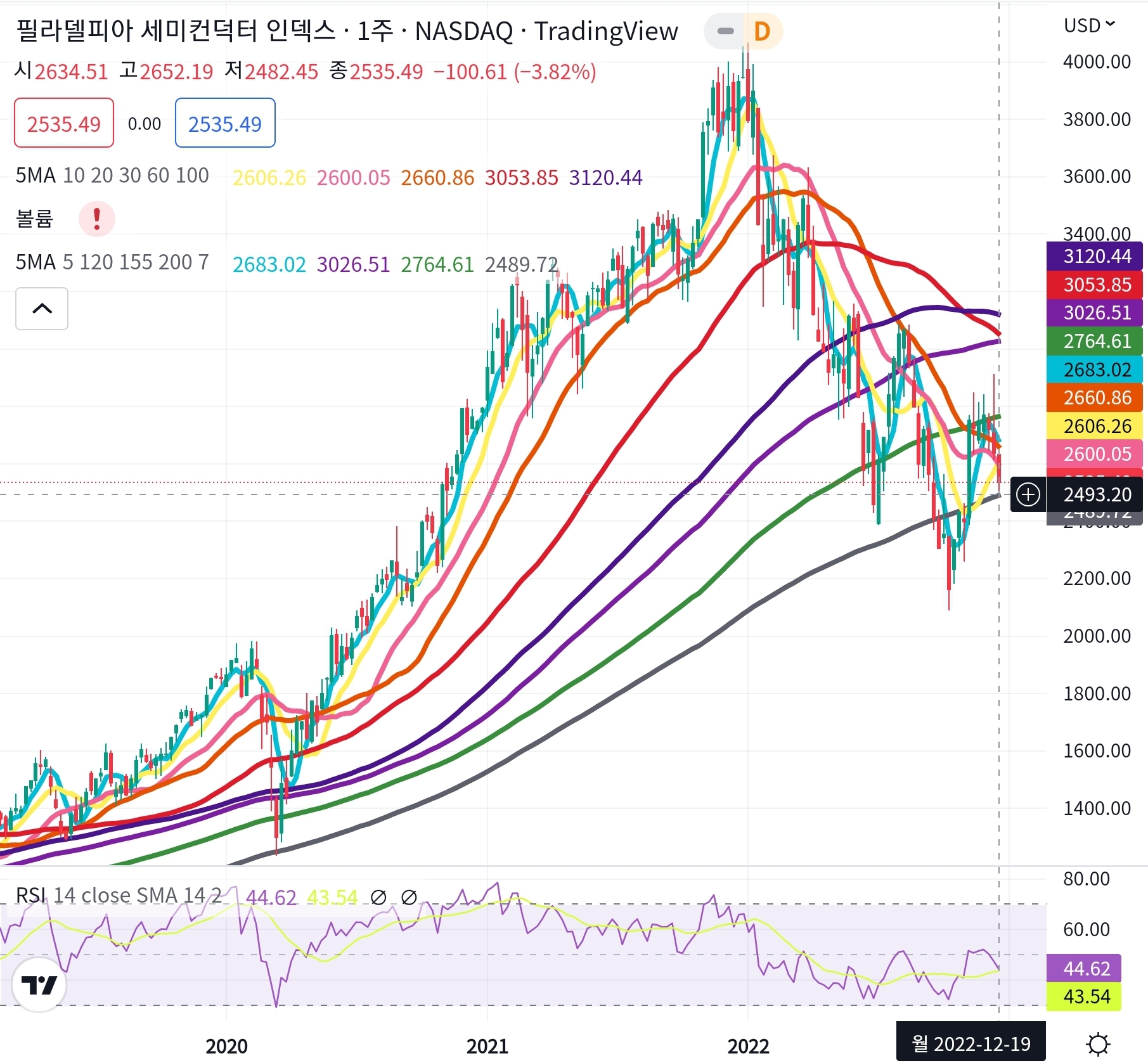This screenshot has width=1148, height=1063.
Task: Click the 2489.72 grey MA value in legend
Action: click(x=521, y=264)
